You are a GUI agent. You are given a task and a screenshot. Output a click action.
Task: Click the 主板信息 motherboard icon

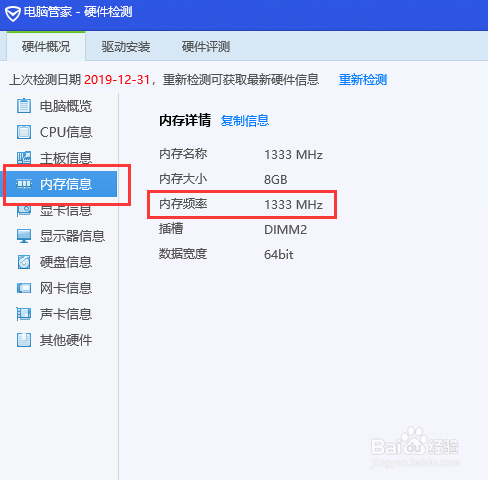pos(24,158)
